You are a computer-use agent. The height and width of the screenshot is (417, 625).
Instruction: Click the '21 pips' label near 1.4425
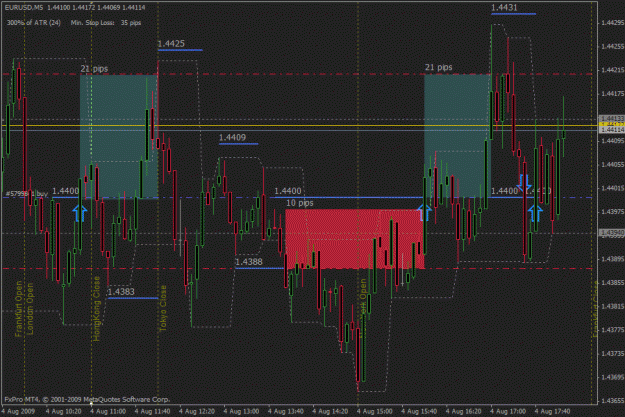[94, 69]
